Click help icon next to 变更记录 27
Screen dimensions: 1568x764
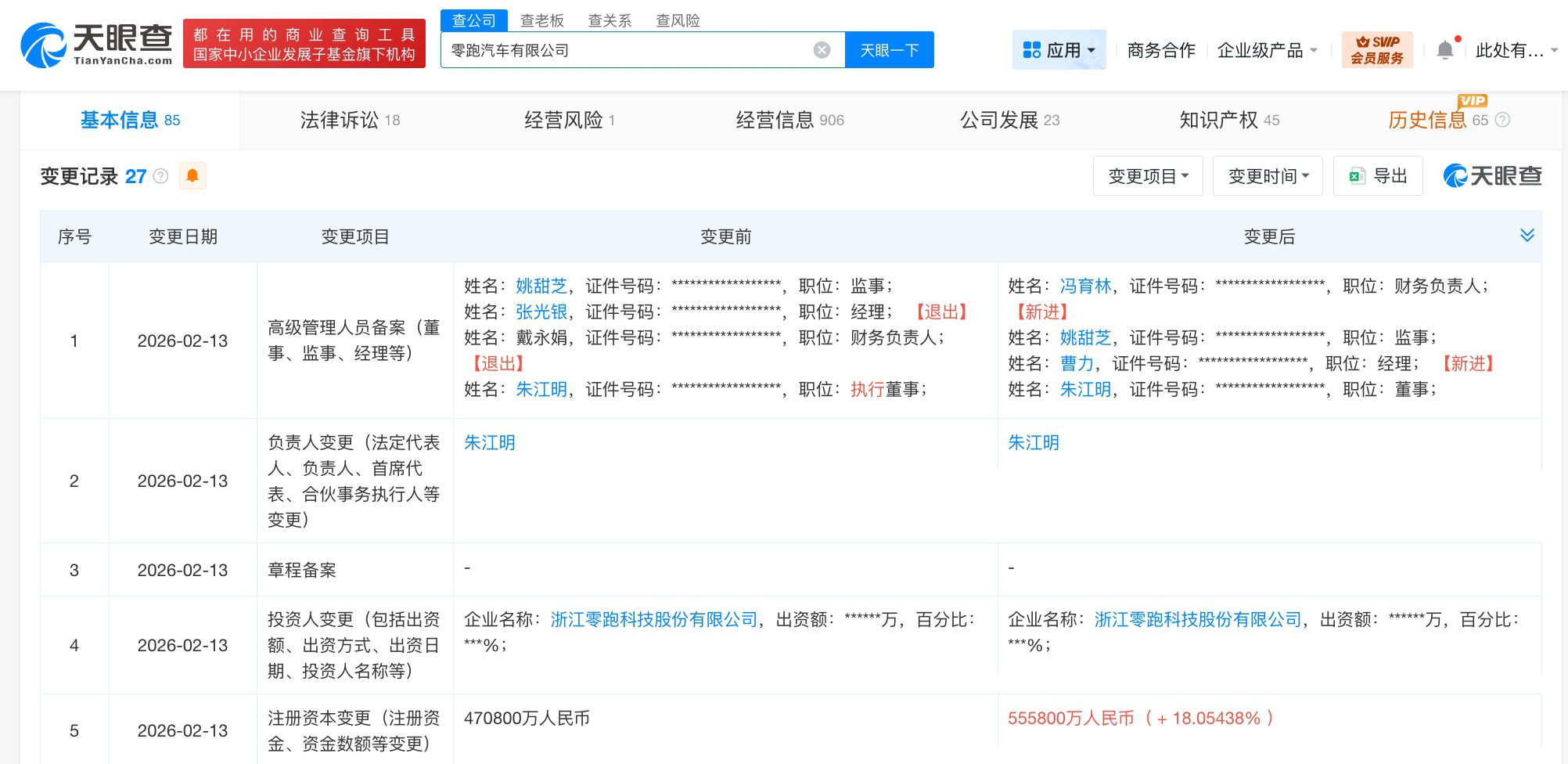coord(161,176)
